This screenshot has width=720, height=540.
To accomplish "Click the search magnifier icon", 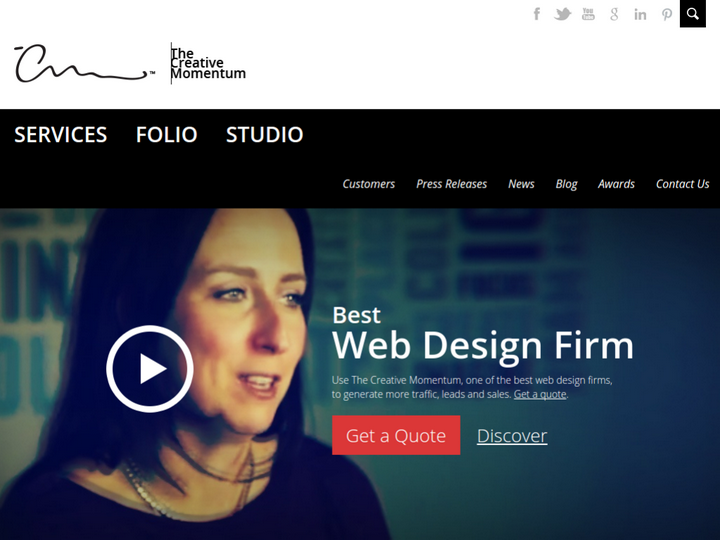I will [x=692, y=14].
